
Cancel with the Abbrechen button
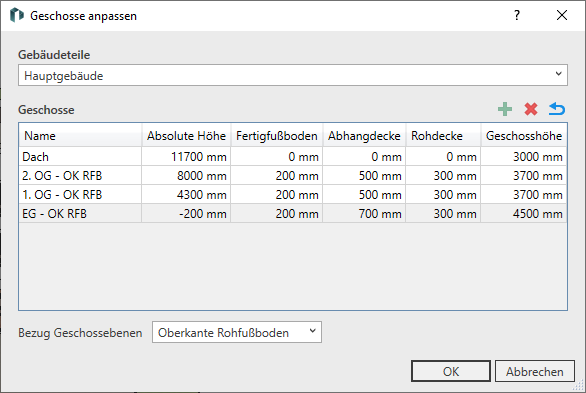coord(535,371)
